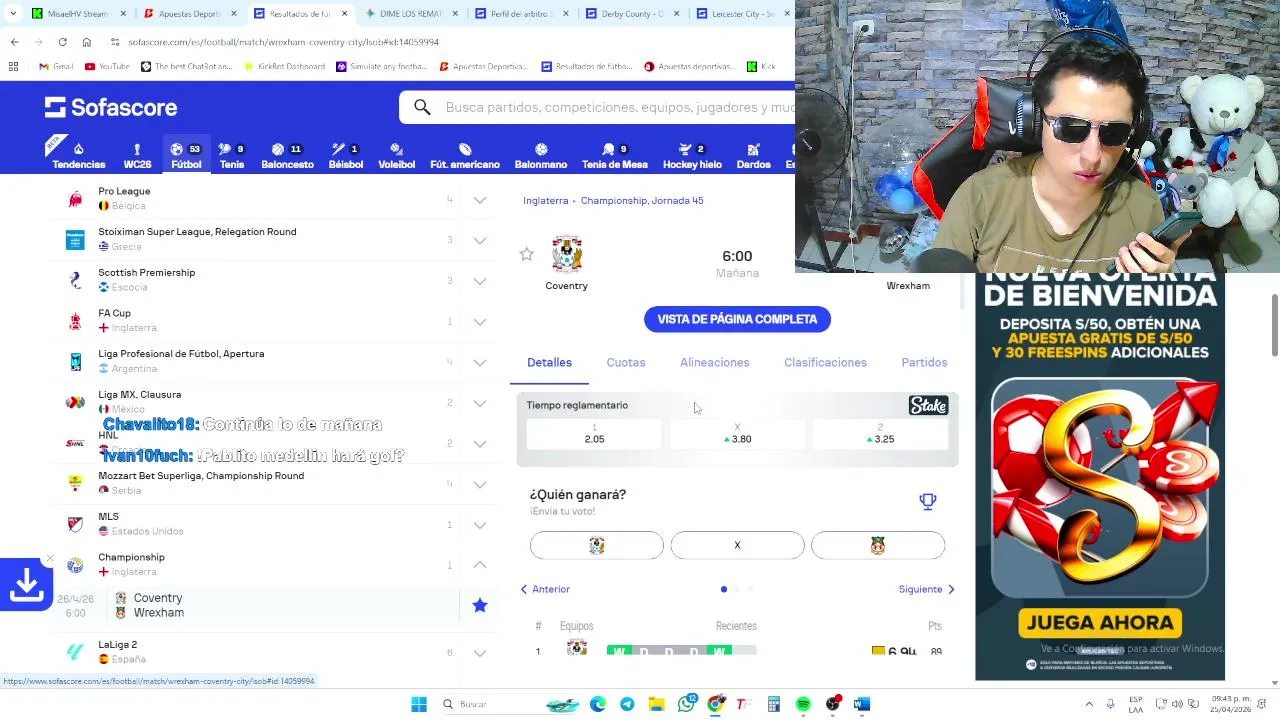1280x720 pixels.
Task: Vote for Wrexham to win
Action: pos(878,545)
